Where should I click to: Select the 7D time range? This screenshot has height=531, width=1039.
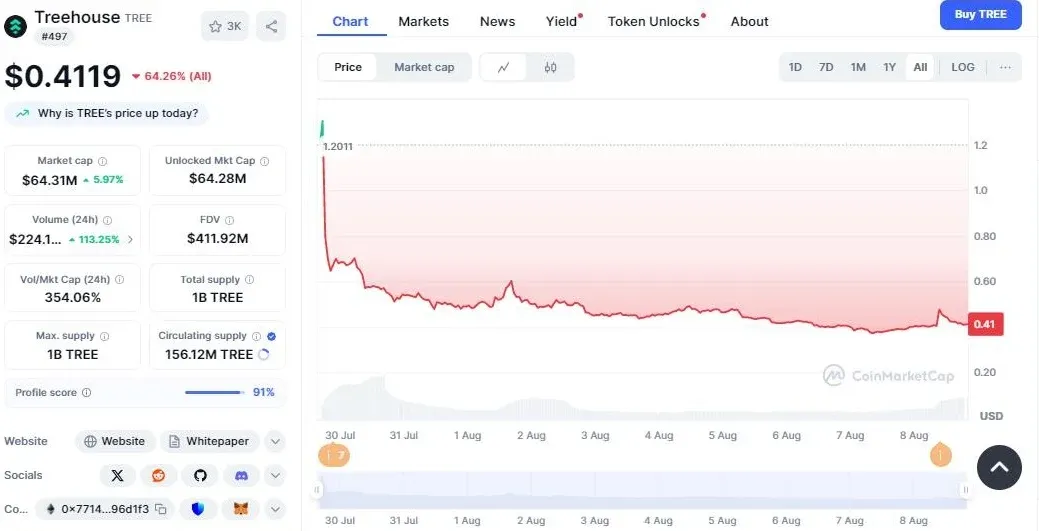point(826,67)
